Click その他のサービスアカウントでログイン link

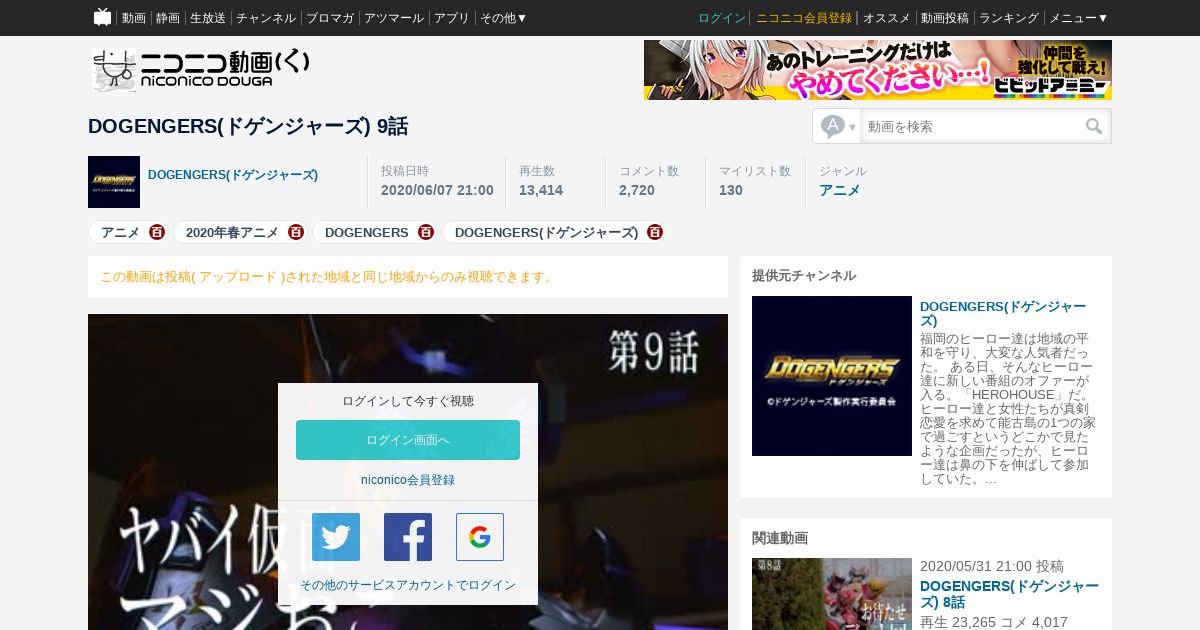click(408, 585)
